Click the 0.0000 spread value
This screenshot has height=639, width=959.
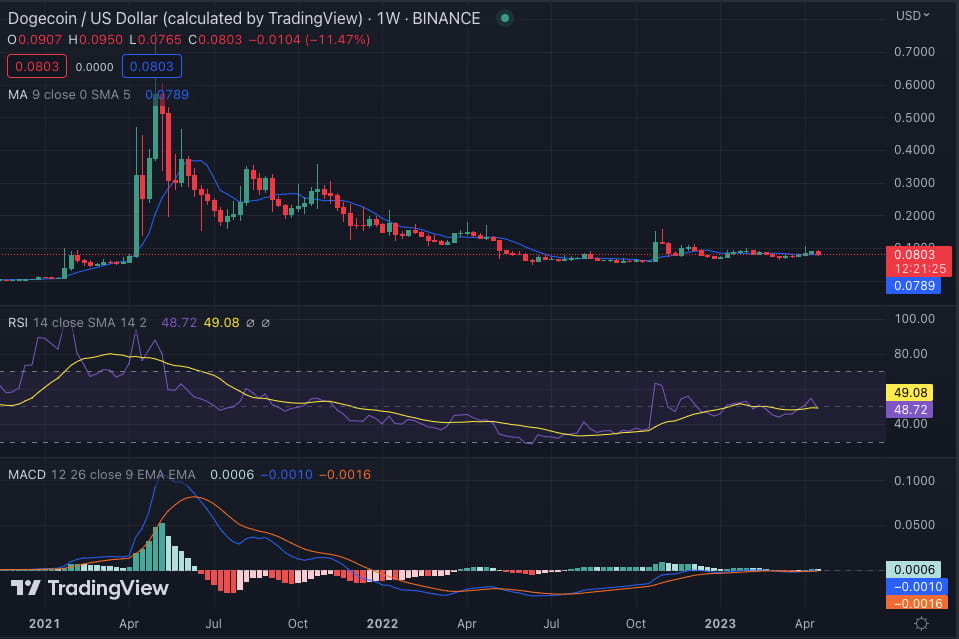[94, 67]
